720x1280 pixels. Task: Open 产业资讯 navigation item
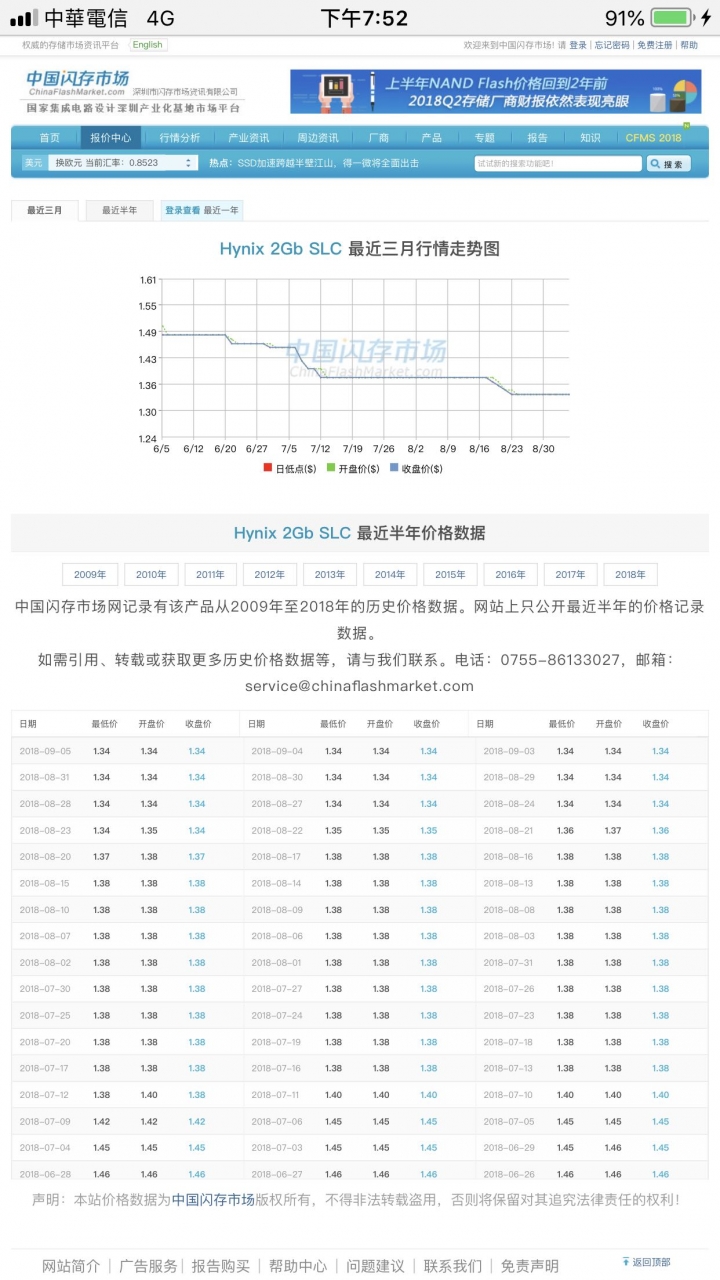tap(248, 138)
